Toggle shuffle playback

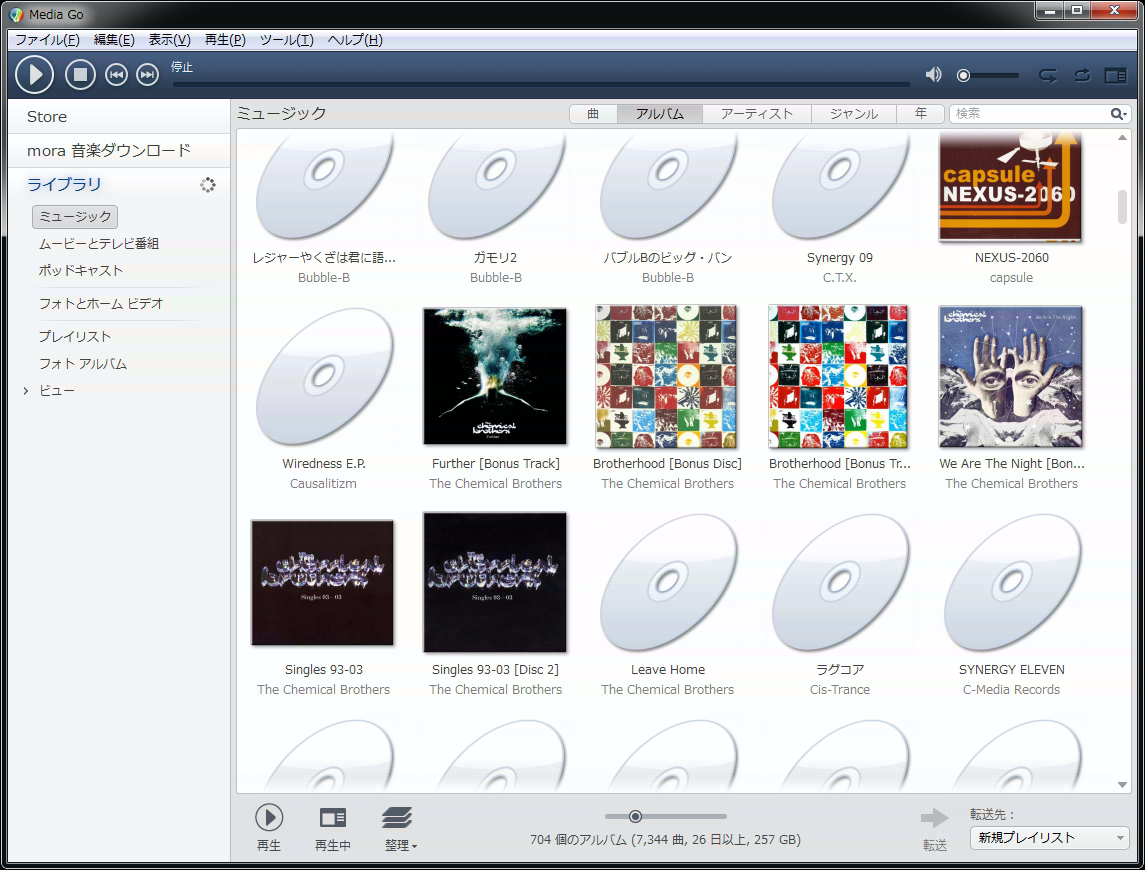click(1048, 75)
